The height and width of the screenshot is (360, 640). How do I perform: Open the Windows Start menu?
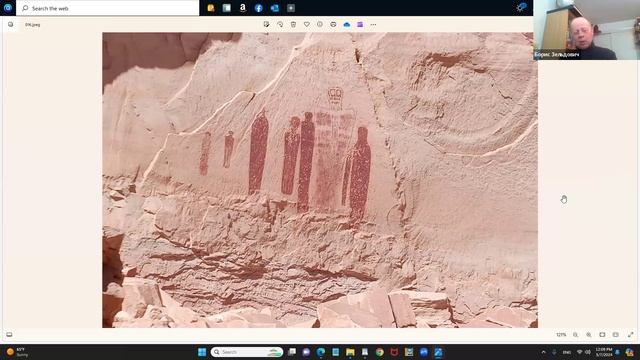click(202, 352)
